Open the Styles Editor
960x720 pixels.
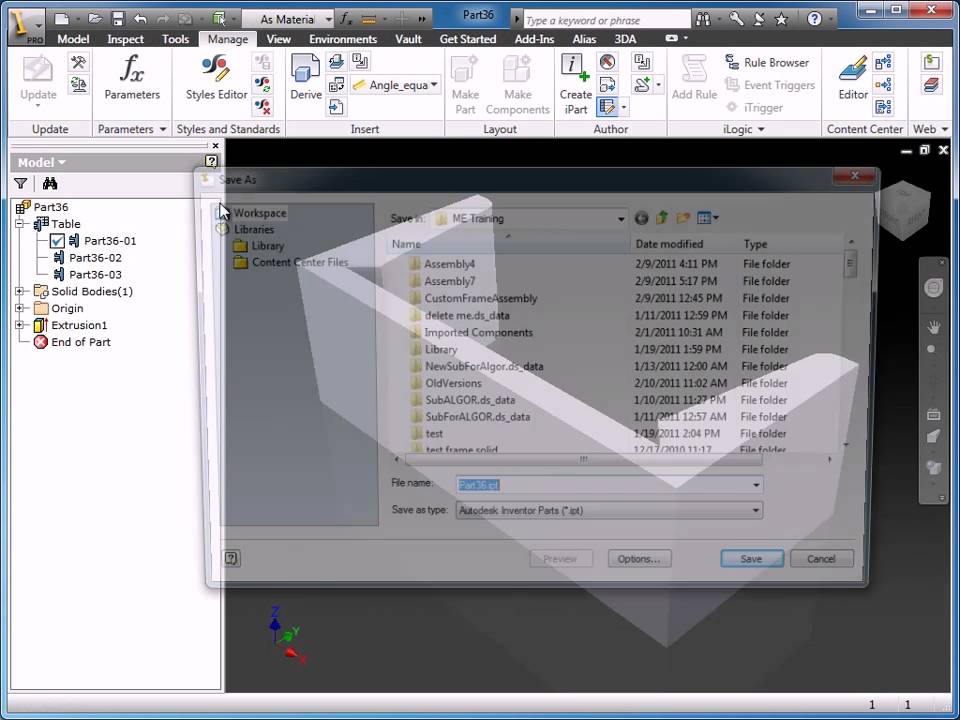pyautogui.click(x=216, y=78)
